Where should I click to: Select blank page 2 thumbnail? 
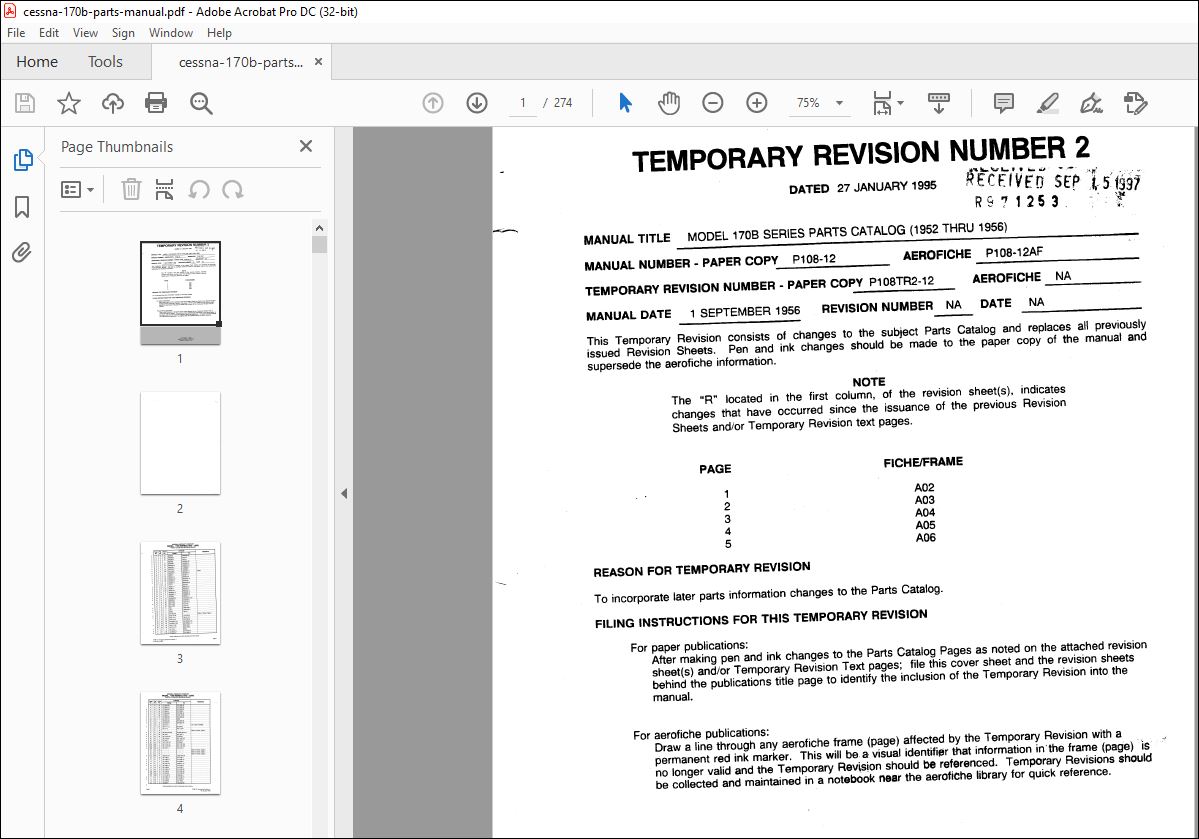[180, 443]
